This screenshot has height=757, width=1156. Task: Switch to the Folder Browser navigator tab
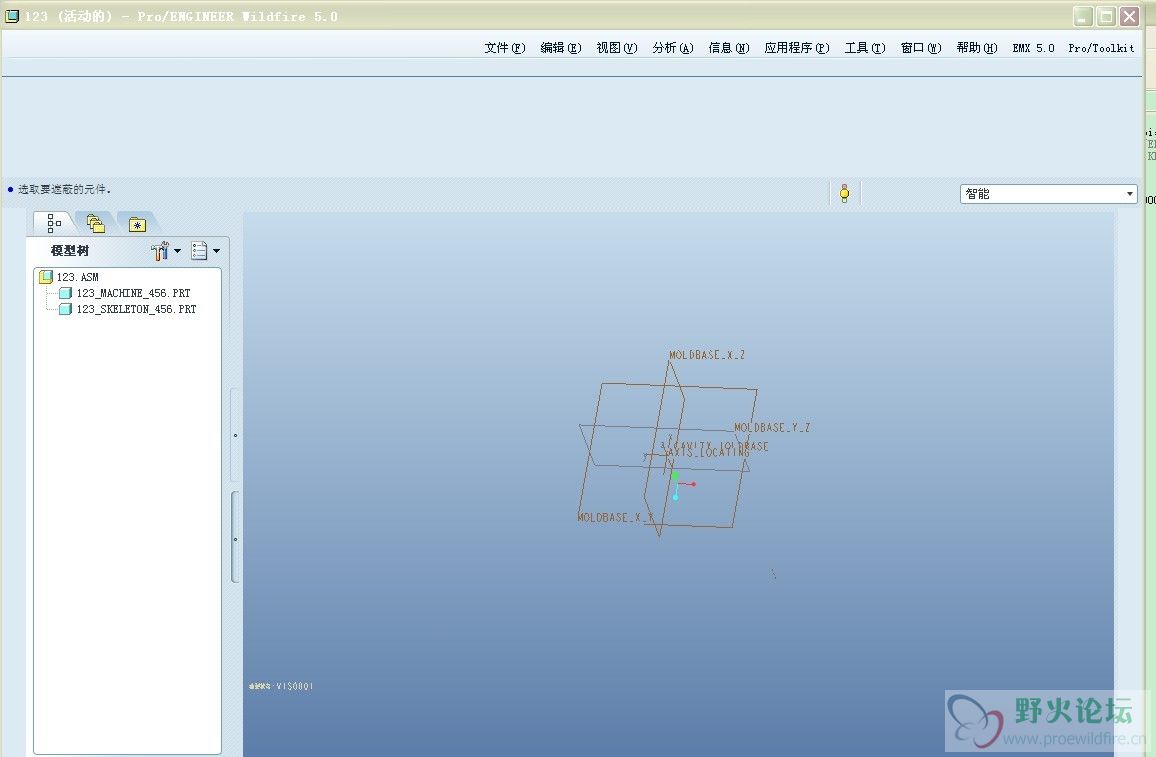click(95, 223)
